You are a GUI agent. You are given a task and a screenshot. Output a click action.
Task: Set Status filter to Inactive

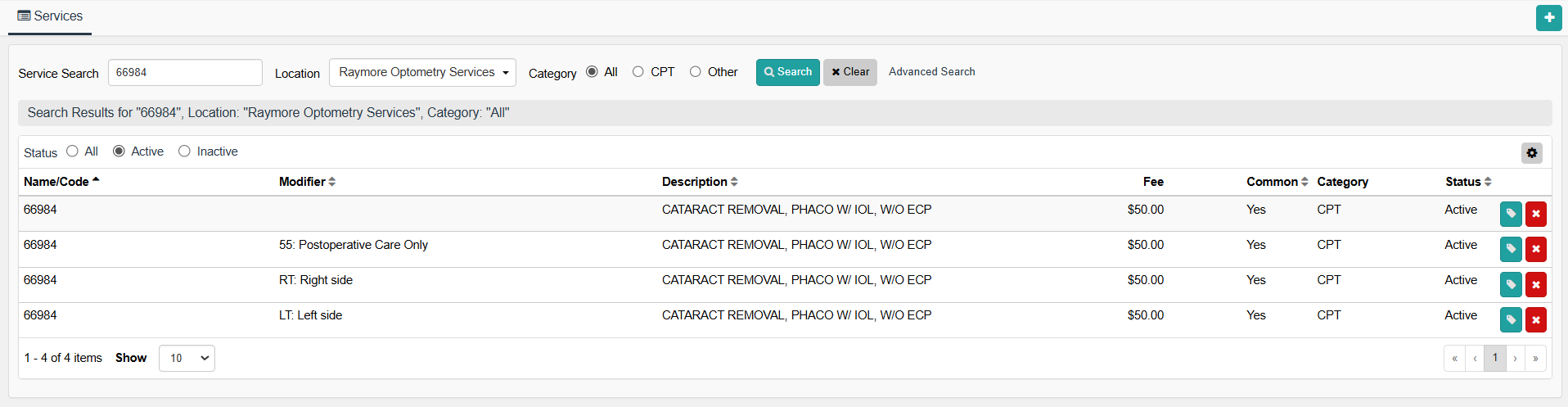click(x=184, y=151)
